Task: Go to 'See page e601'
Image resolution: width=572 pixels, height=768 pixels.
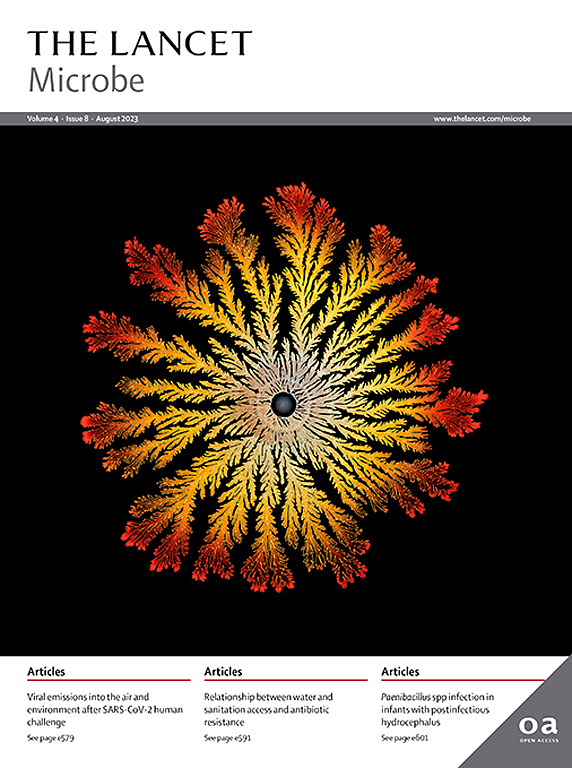Action: click(405, 738)
